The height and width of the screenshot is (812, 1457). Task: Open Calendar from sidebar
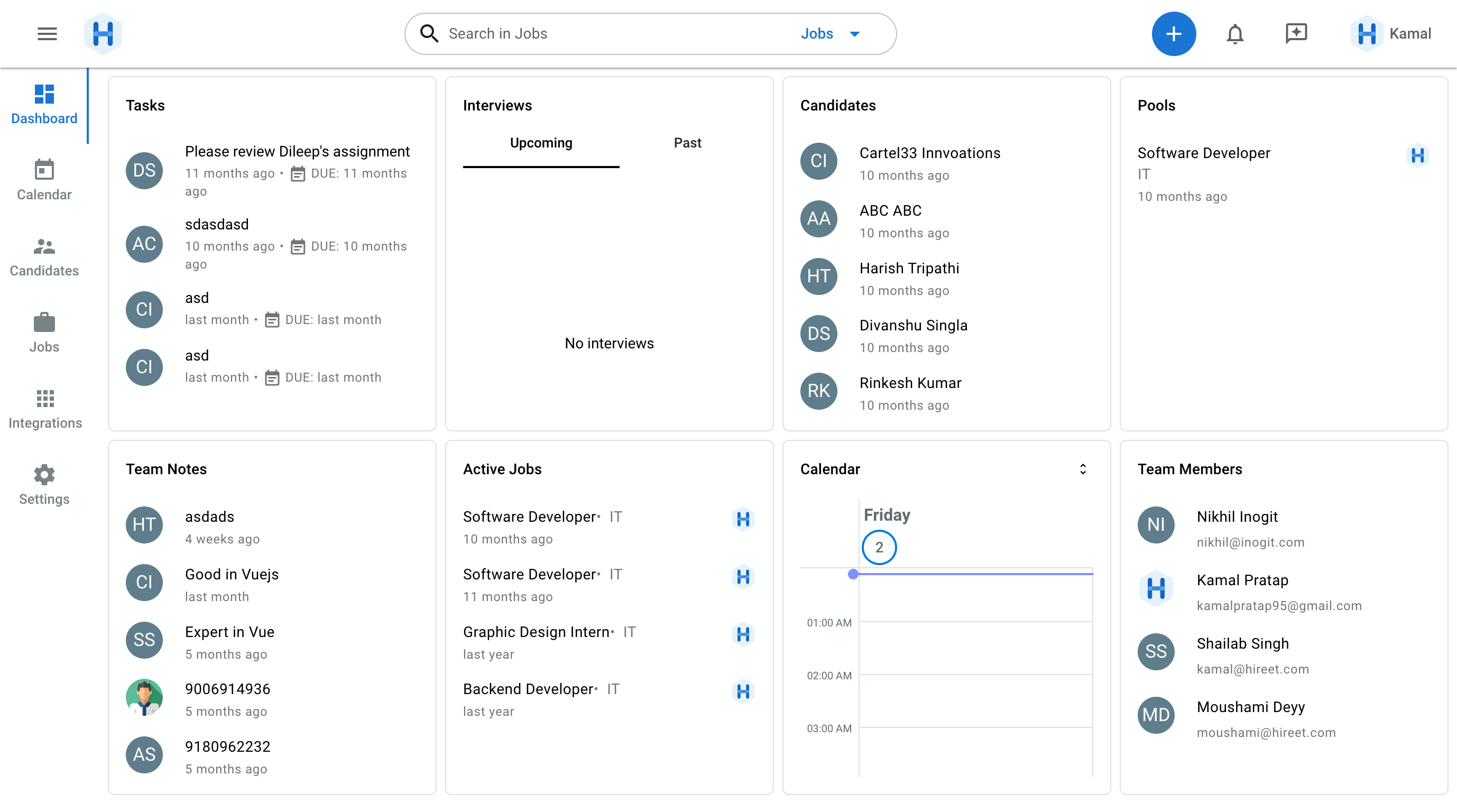(x=44, y=181)
